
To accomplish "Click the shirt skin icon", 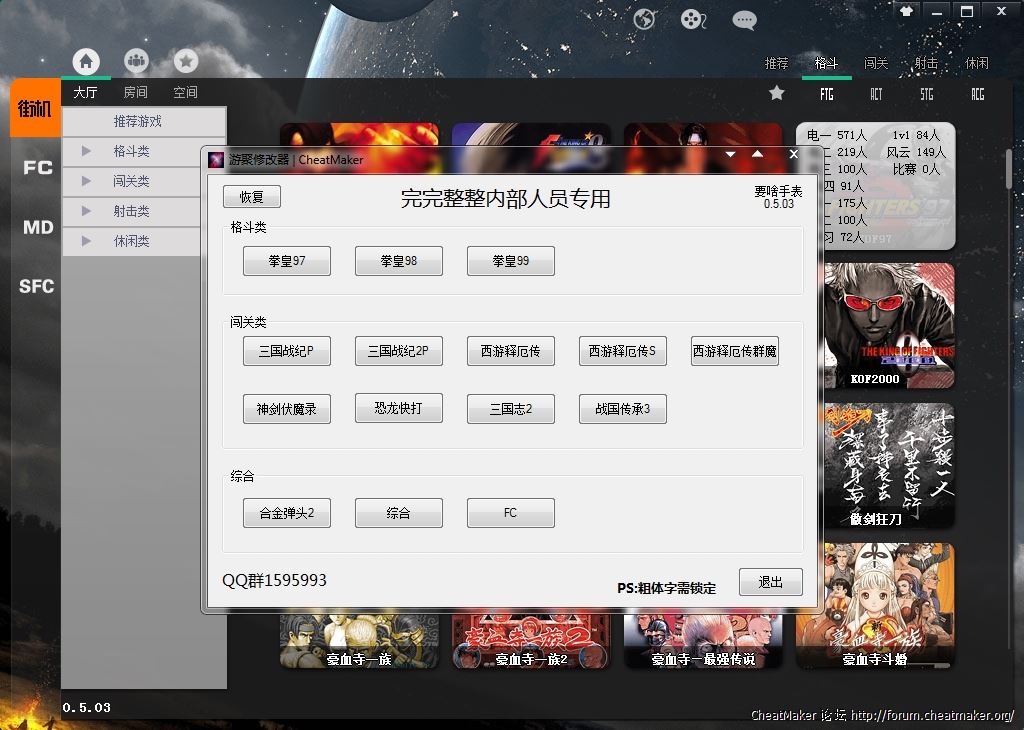I will click(906, 11).
